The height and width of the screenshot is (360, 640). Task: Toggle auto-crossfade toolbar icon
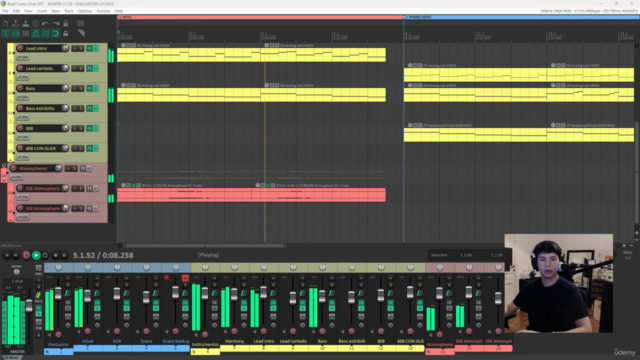[x=6, y=33]
